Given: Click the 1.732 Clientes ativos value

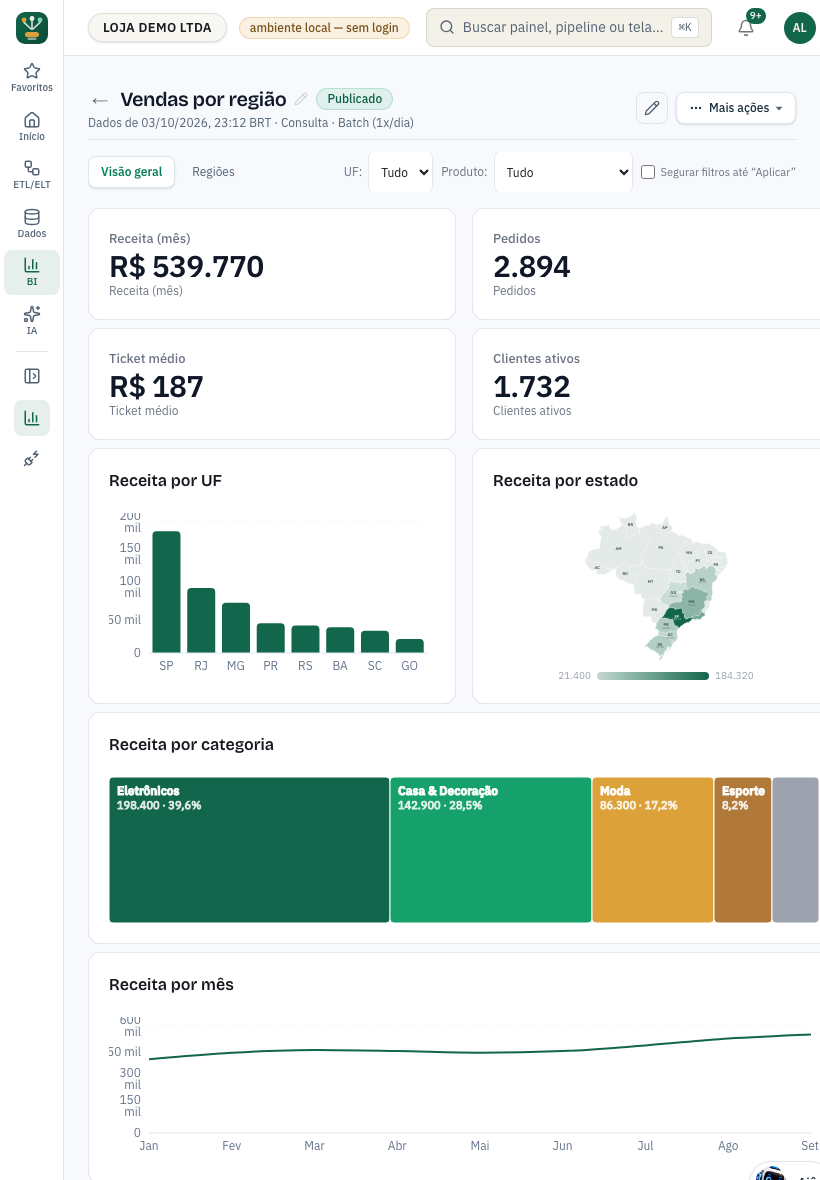Looking at the screenshot, I should coord(531,386).
